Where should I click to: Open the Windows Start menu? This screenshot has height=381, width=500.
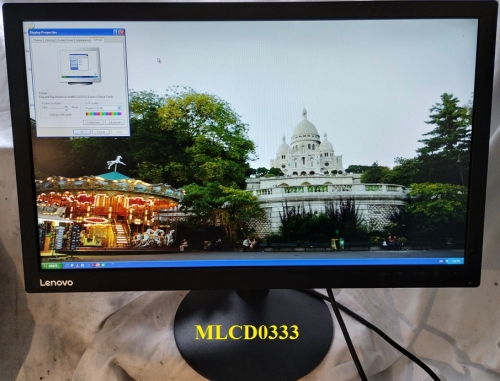click(x=52, y=266)
